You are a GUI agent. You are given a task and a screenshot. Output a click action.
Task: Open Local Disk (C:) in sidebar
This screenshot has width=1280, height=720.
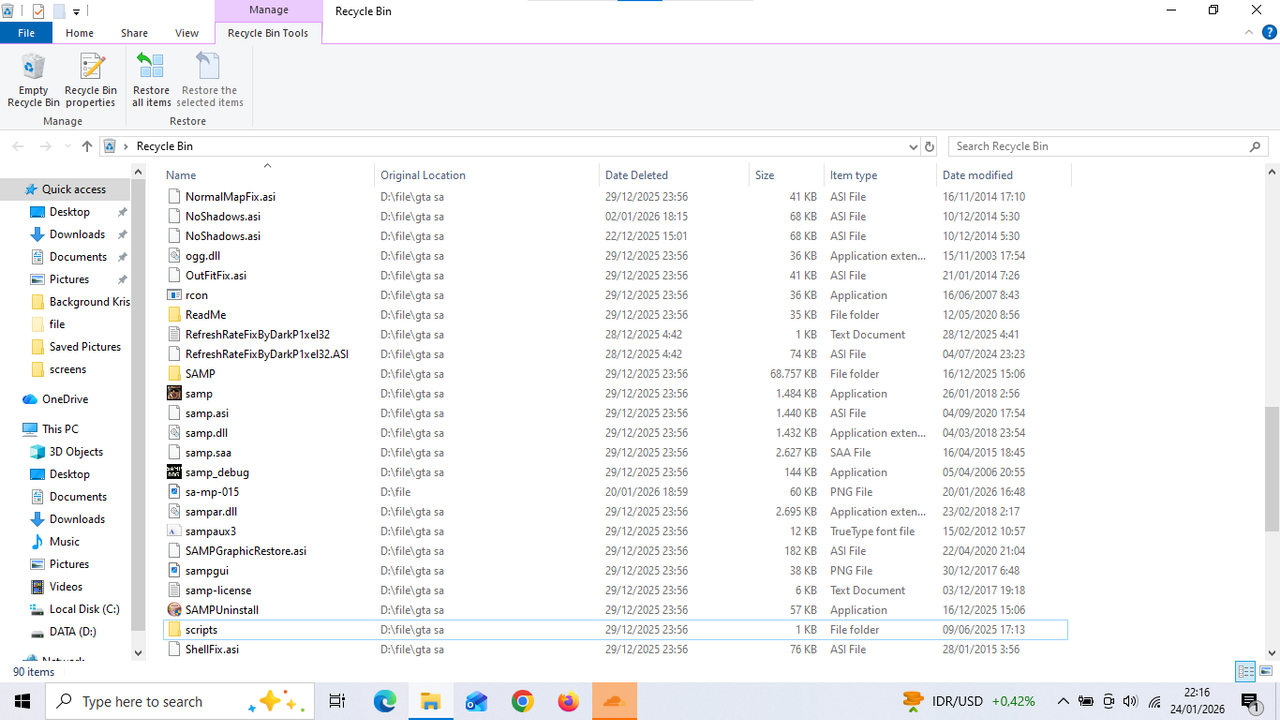[x=84, y=609]
